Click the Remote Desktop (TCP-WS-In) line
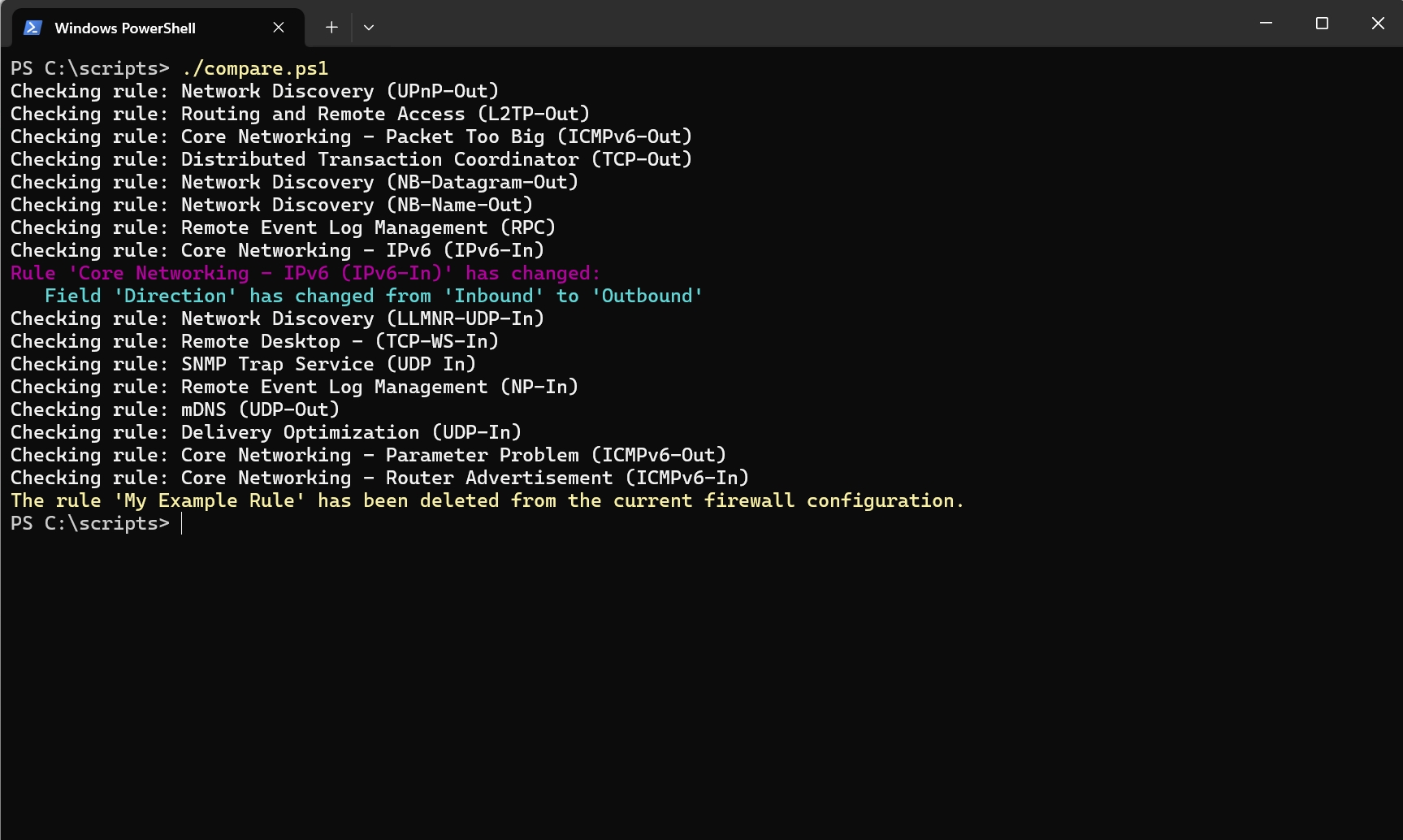 (254, 341)
